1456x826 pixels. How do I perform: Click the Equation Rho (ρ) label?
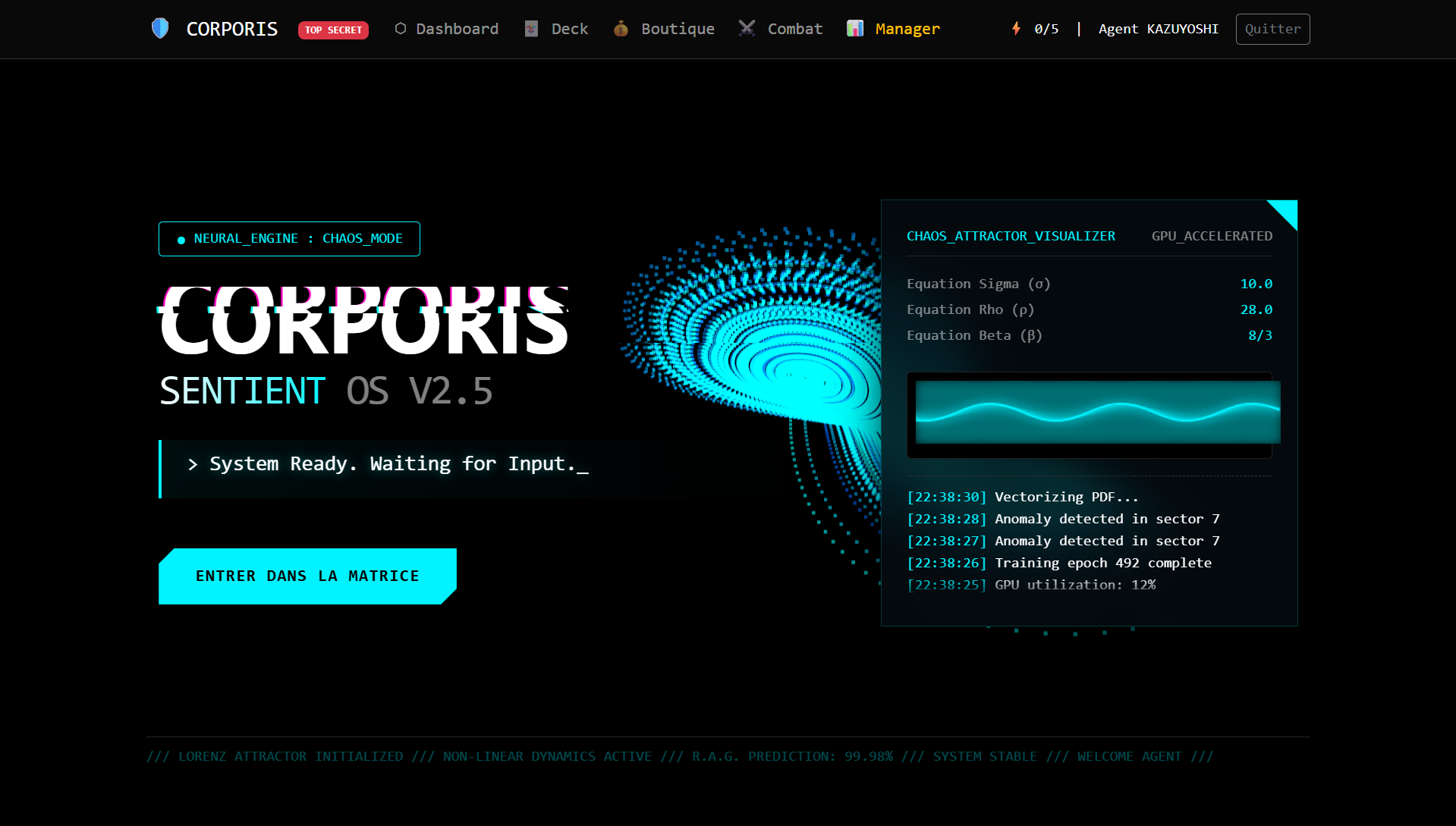[x=970, y=309]
